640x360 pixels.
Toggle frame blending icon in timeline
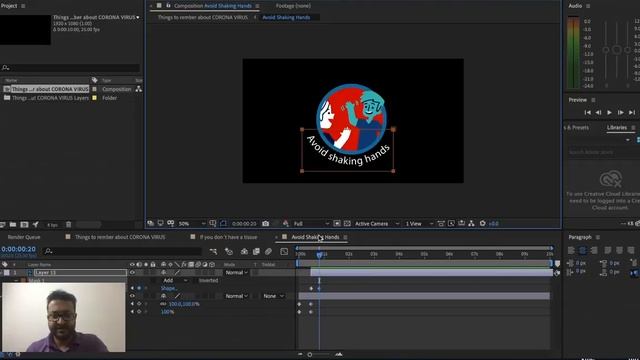click(256, 251)
